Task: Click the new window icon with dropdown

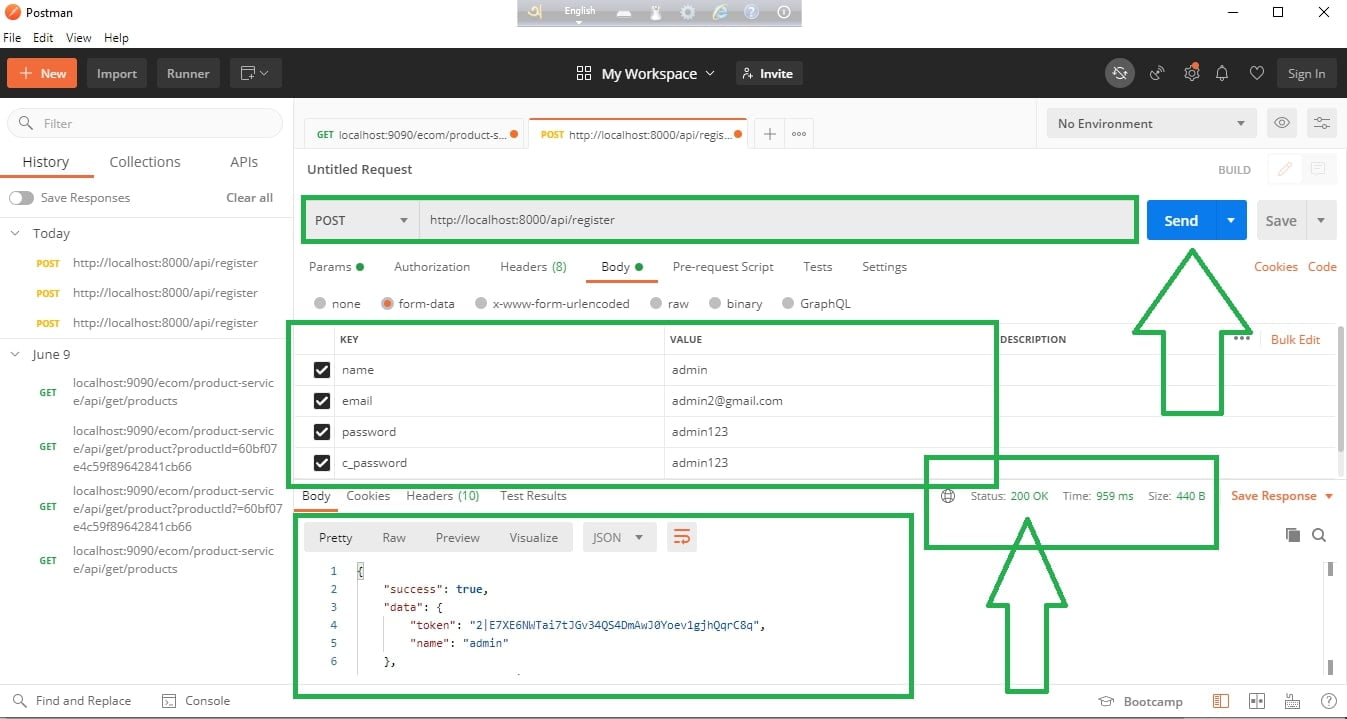Action: (256, 73)
